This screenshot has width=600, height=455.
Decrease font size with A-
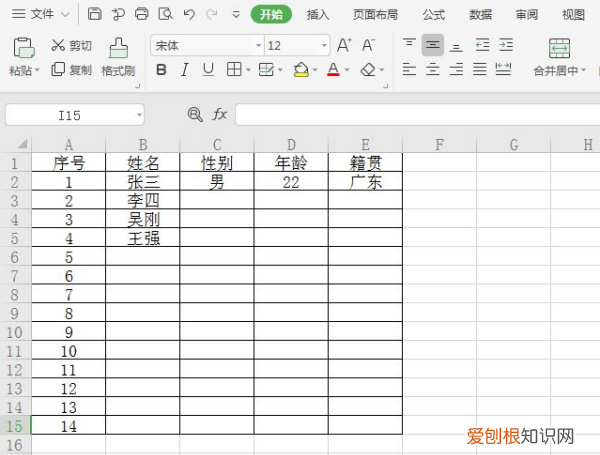(x=368, y=45)
